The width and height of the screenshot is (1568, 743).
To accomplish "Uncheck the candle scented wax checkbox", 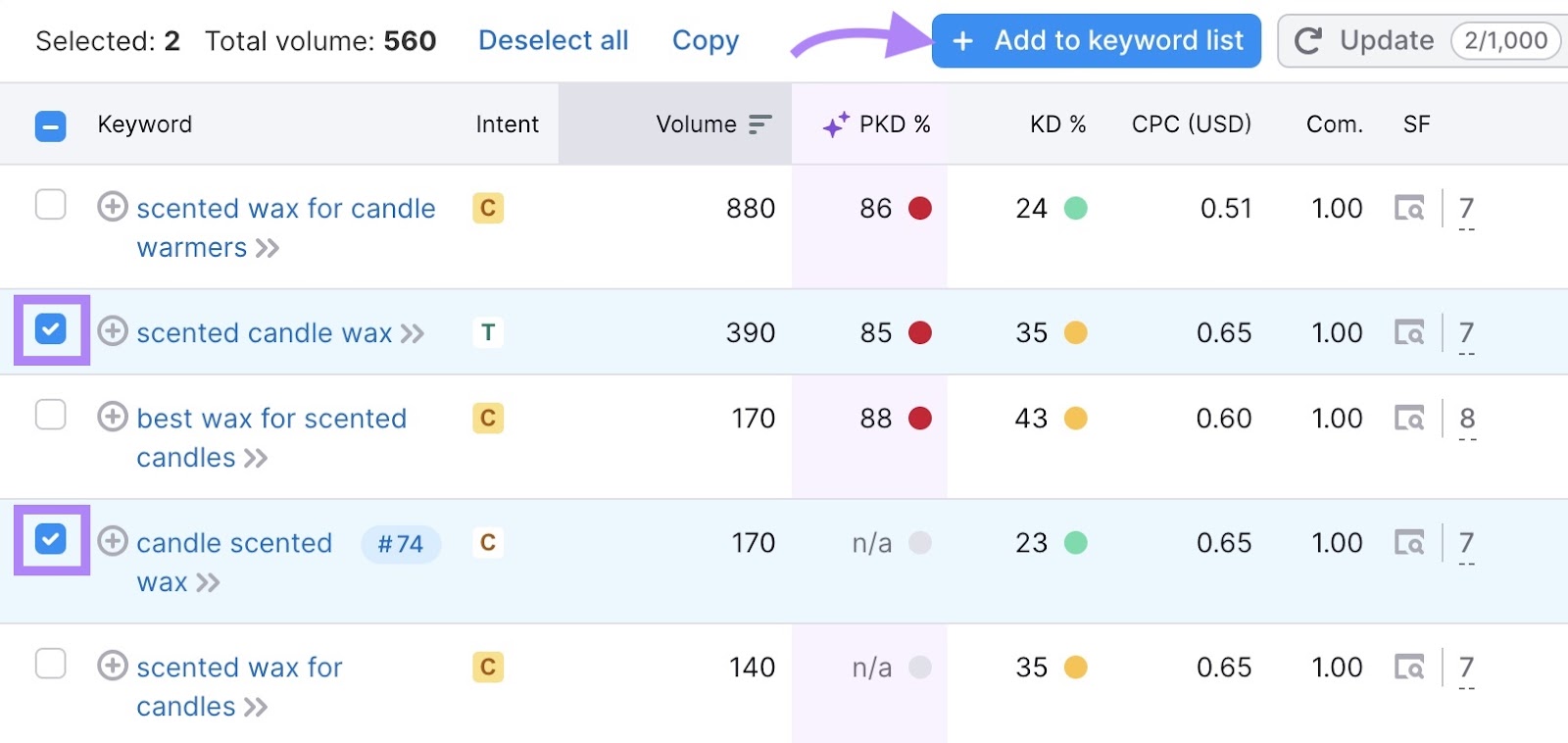I will point(51,539).
